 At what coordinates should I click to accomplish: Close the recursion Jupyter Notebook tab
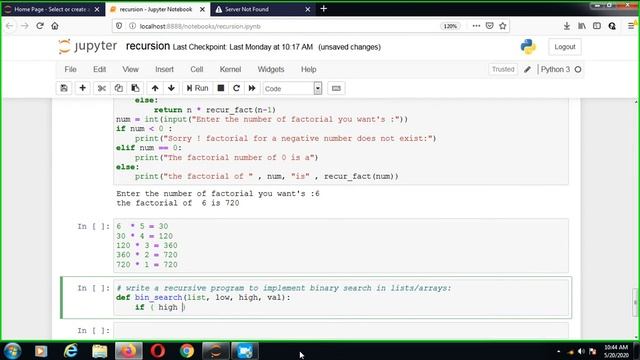click(202, 9)
